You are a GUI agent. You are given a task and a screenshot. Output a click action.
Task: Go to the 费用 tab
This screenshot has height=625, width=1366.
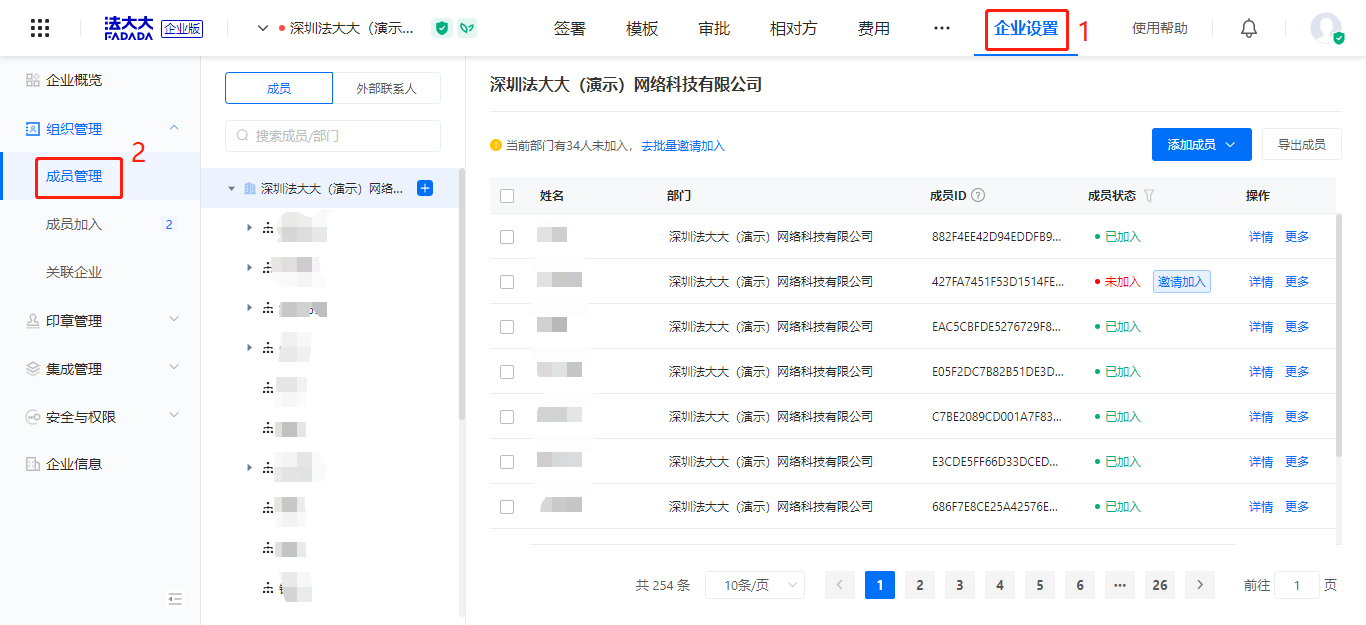[x=874, y=28]
